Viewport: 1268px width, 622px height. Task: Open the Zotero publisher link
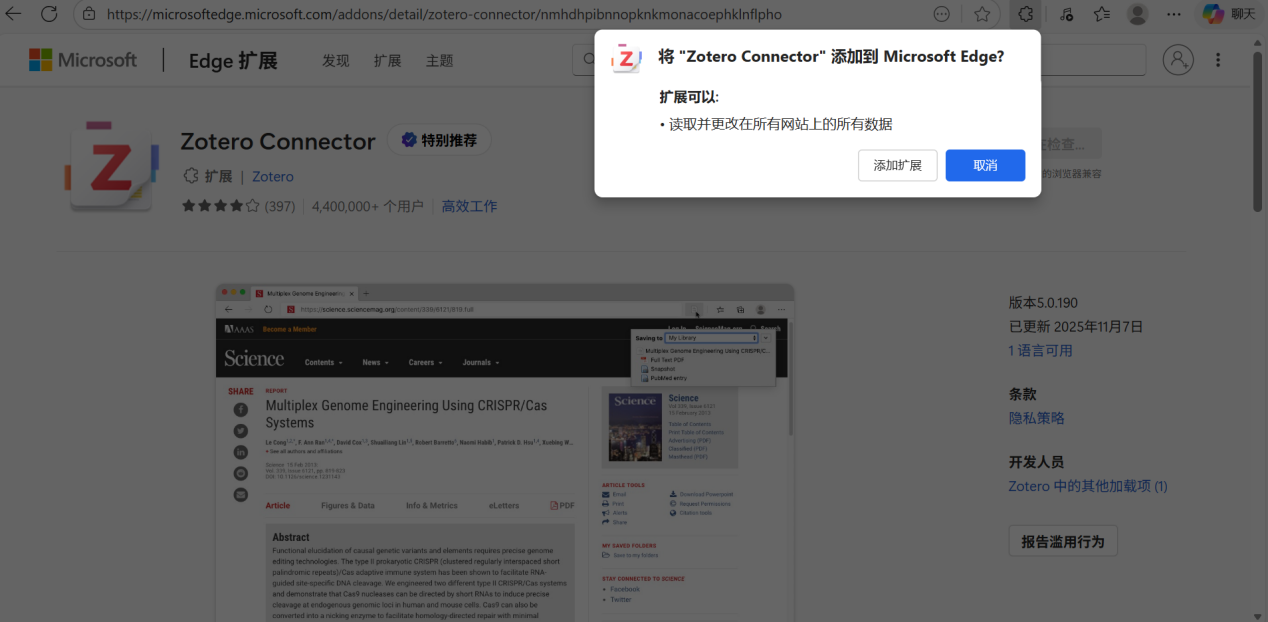point(273,177)
